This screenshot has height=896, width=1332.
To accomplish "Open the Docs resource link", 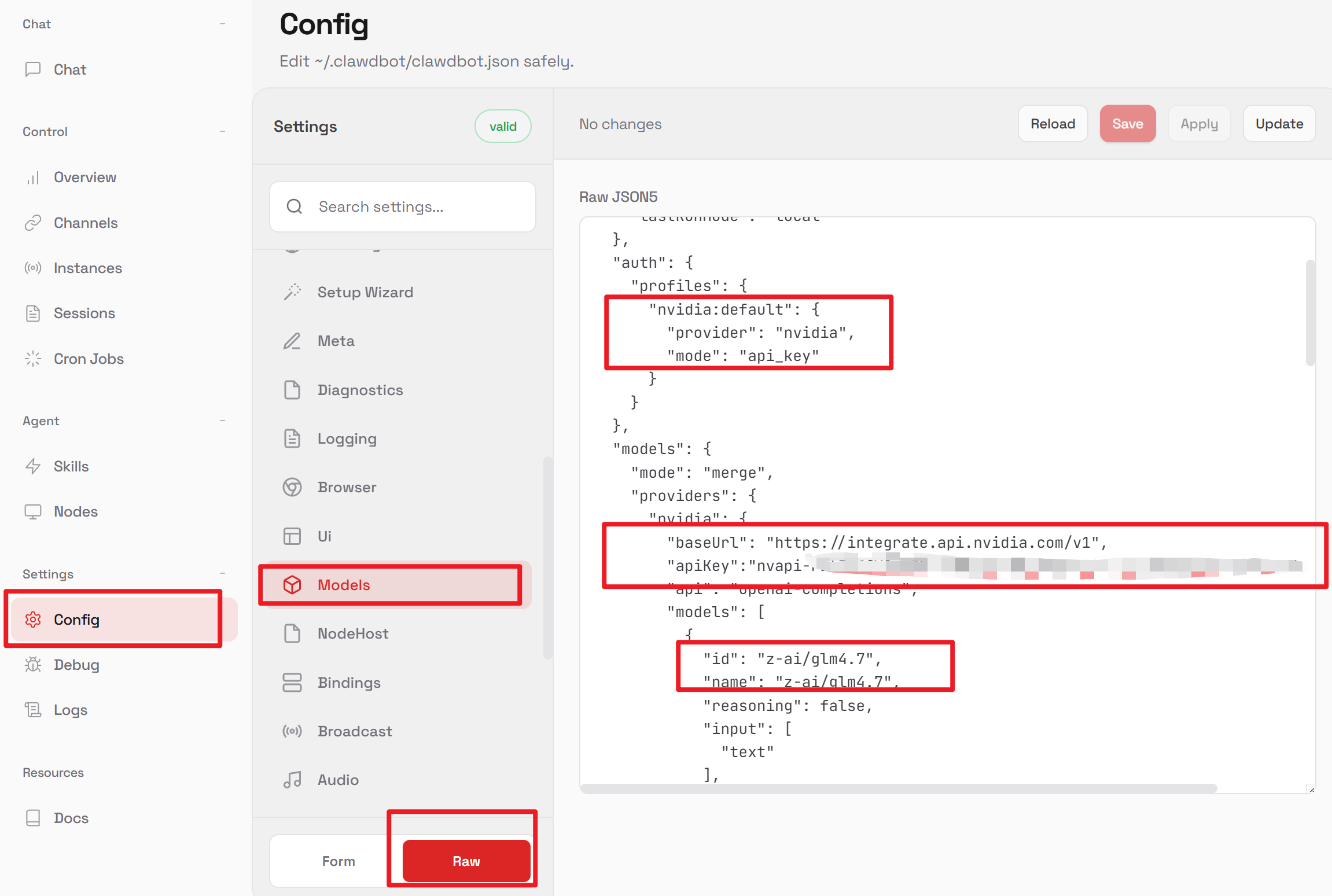I will pyautogui.click(x=124, y=818).
